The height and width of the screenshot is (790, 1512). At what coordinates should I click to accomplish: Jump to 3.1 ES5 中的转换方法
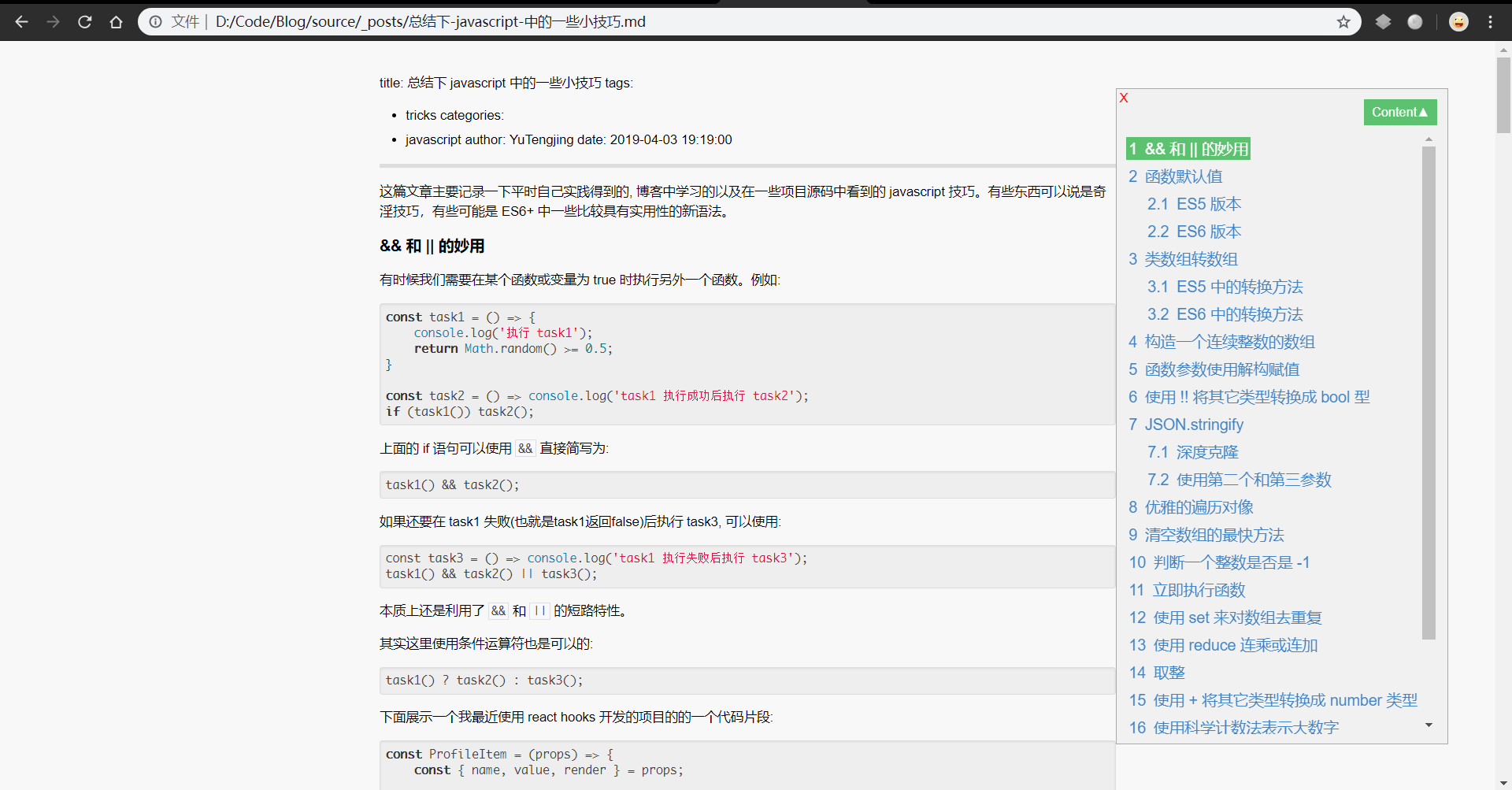click(1225, 287)
